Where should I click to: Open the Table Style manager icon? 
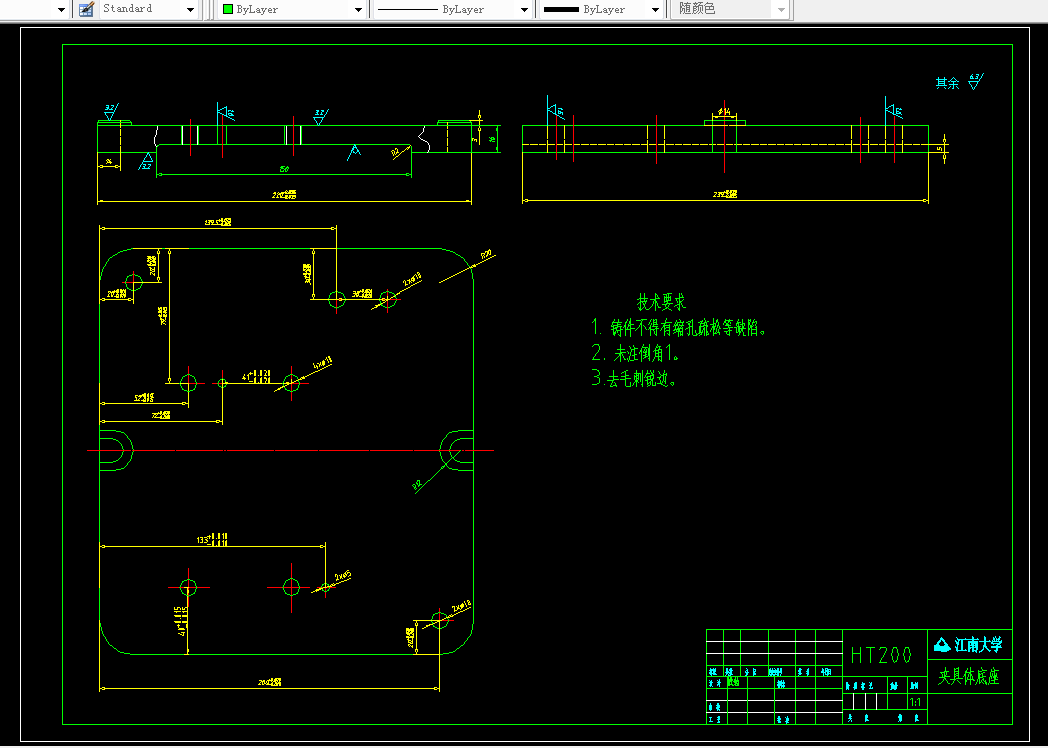(x=86, y=9)
